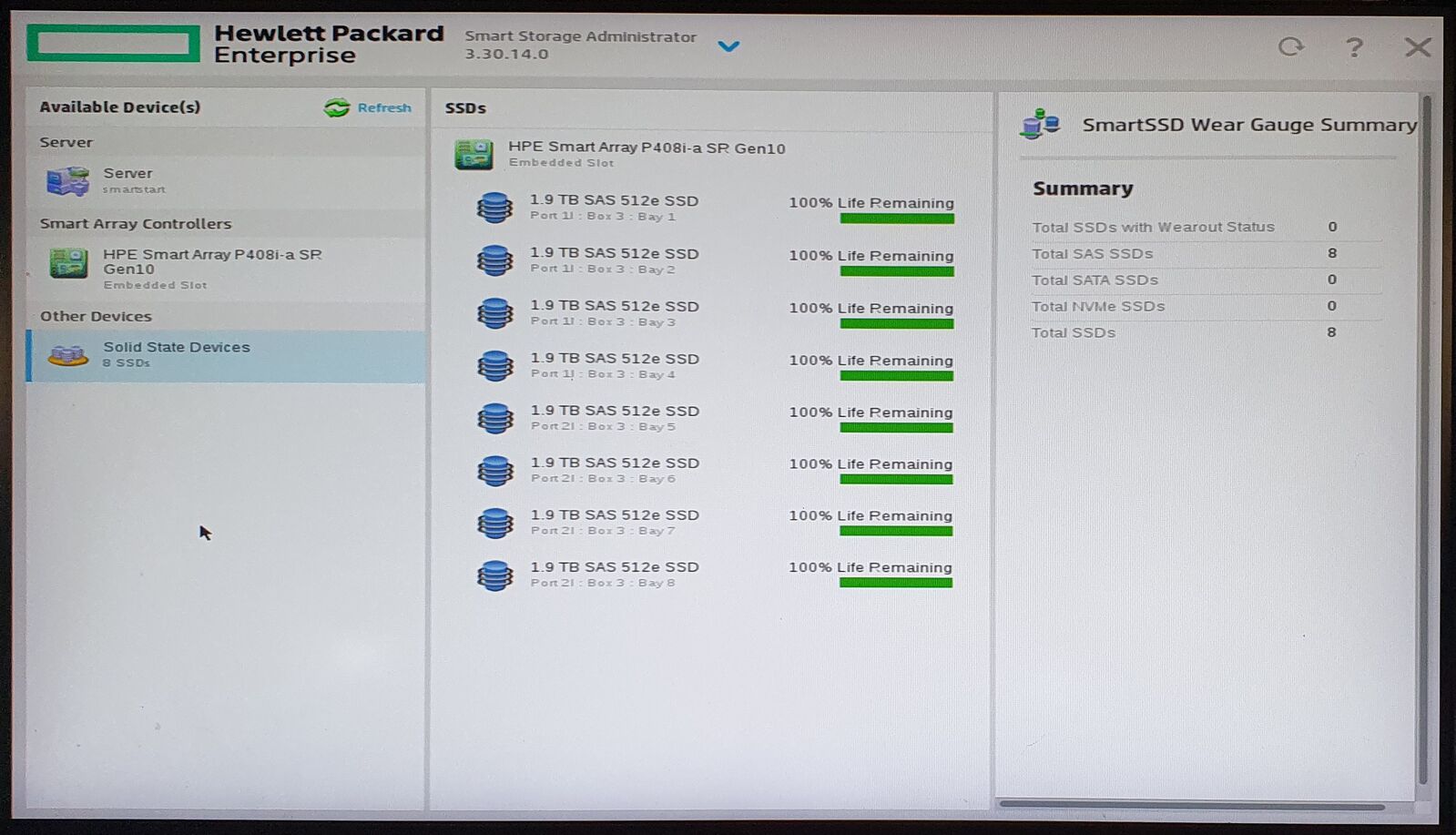Click 100% Life Remaining text for Bay 6
The width and height of the screenshot is (1456, 835).
click(871, 464)
